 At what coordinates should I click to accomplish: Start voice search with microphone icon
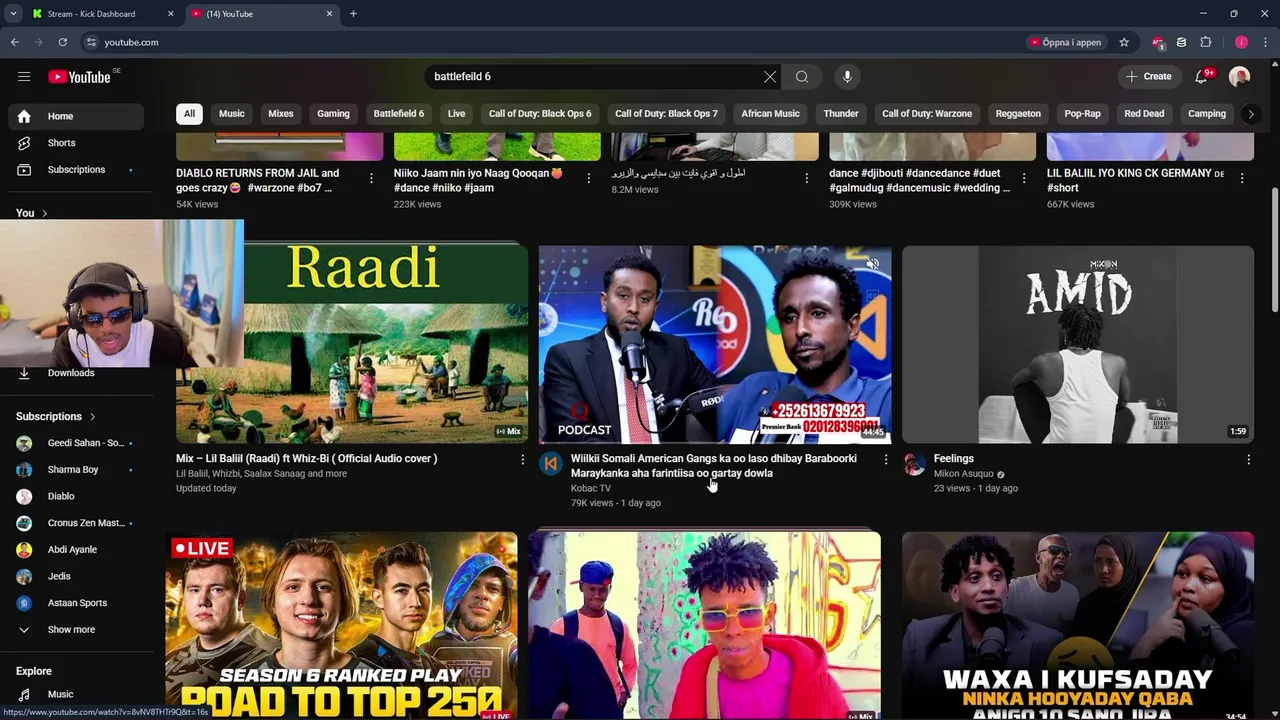coord(847,77)
